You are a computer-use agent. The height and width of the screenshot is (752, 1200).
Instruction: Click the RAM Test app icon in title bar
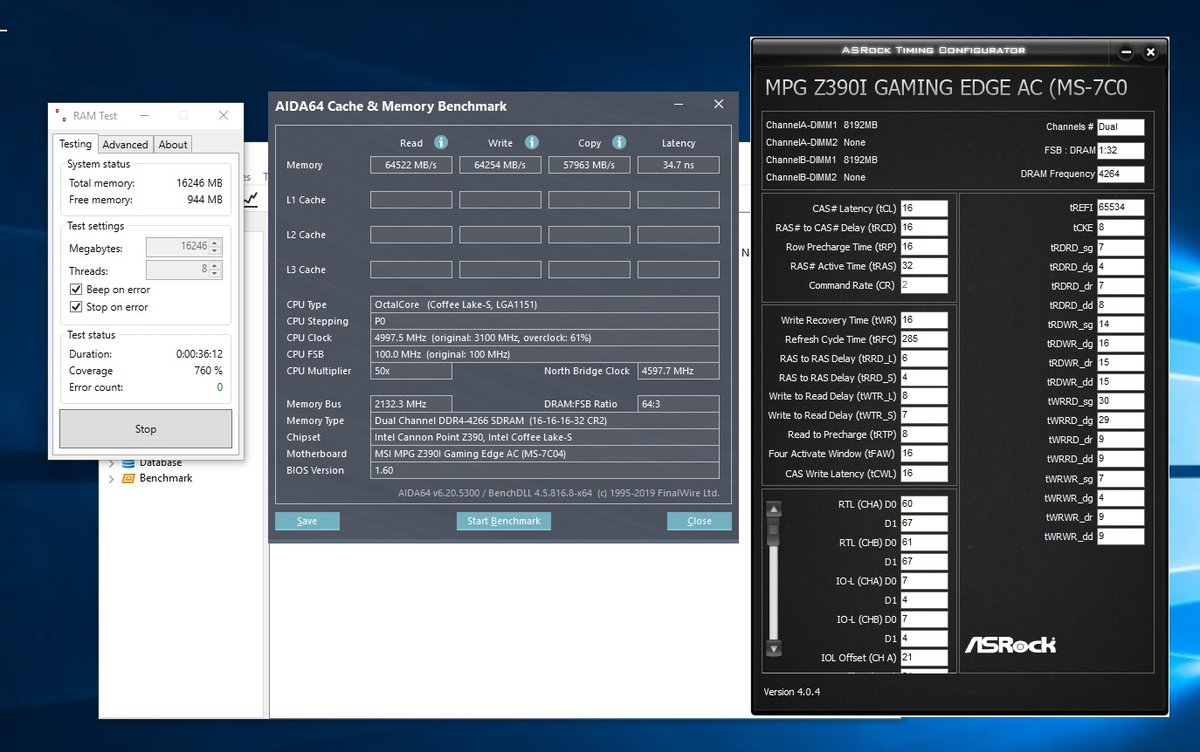coord(62,115)
